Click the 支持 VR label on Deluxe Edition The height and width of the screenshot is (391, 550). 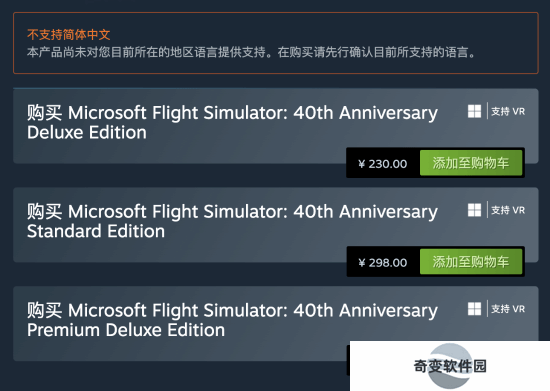(x=508, y=112)
